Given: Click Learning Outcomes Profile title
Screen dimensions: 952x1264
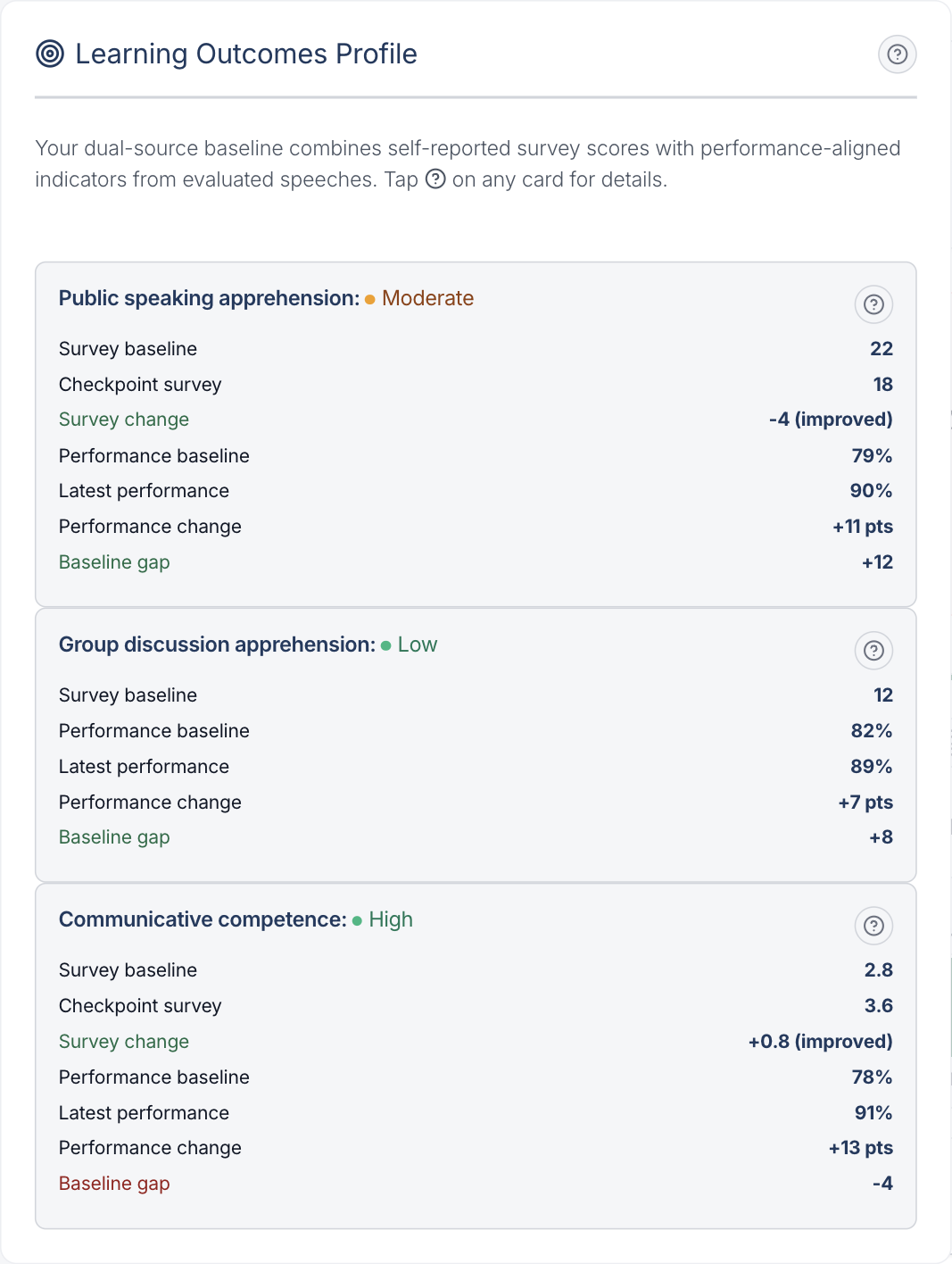Looking at the screenshot, I should click(246, 54).
